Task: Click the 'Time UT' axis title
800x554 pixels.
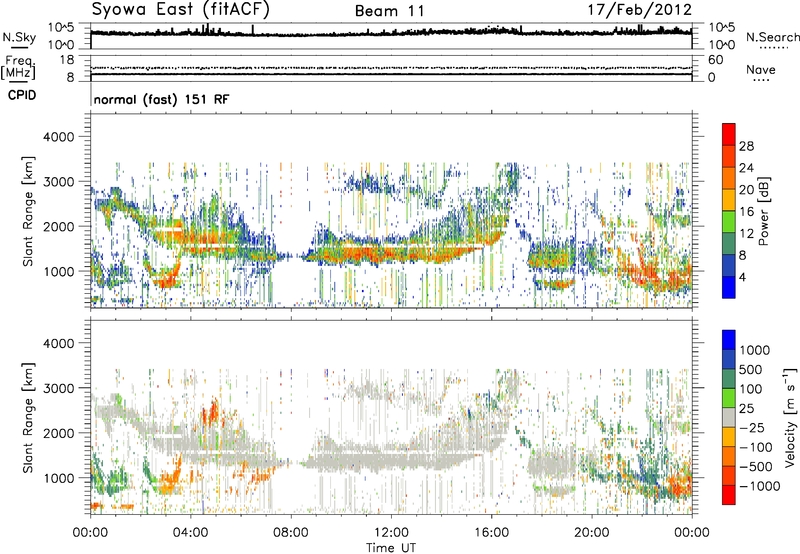Action: coord(391,548)
